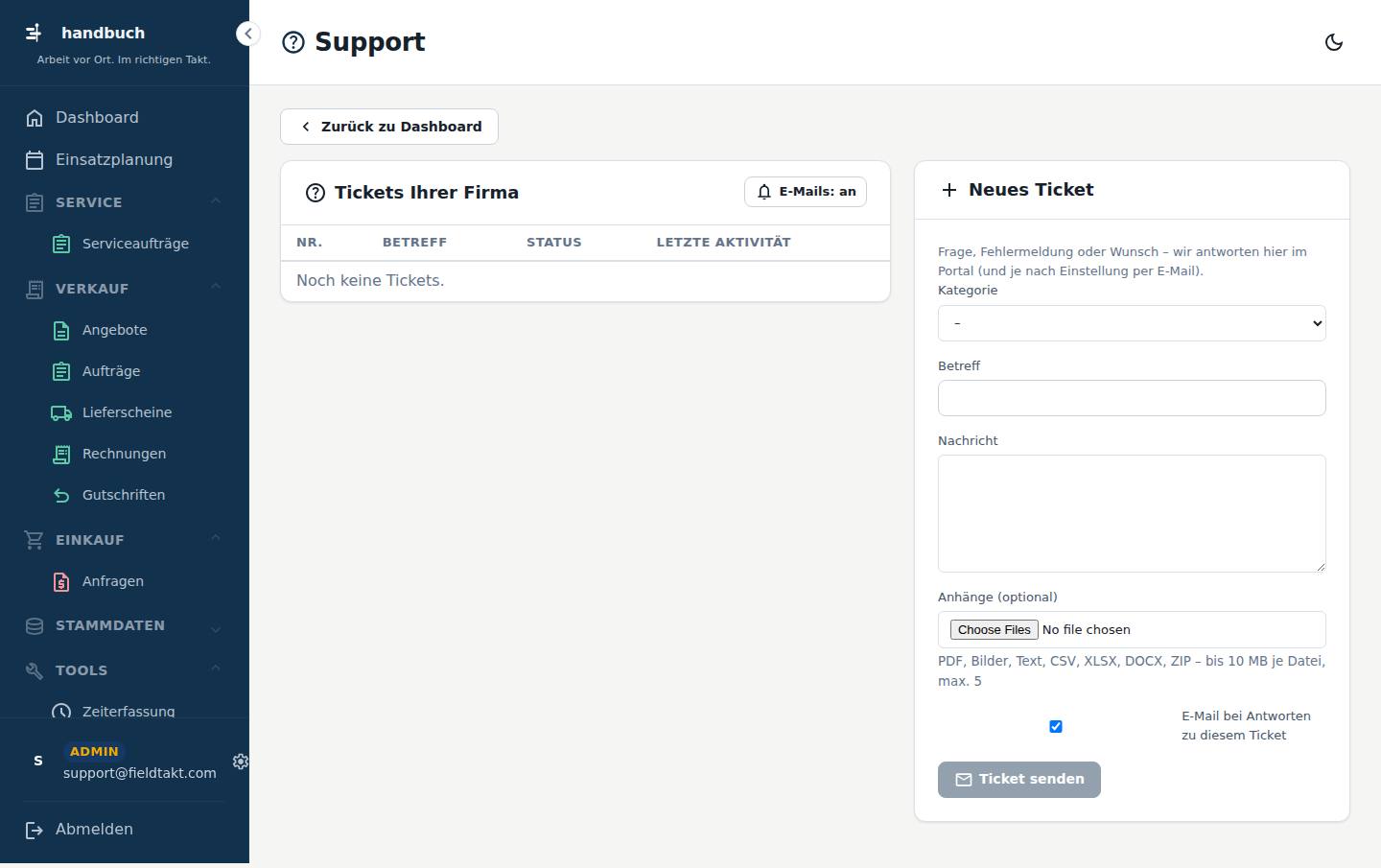This screenshot has height=868, width=1381.
Task: Open Serviceaufträge in the sidebar
Action: pyautogui.click(x=135, y=244)
